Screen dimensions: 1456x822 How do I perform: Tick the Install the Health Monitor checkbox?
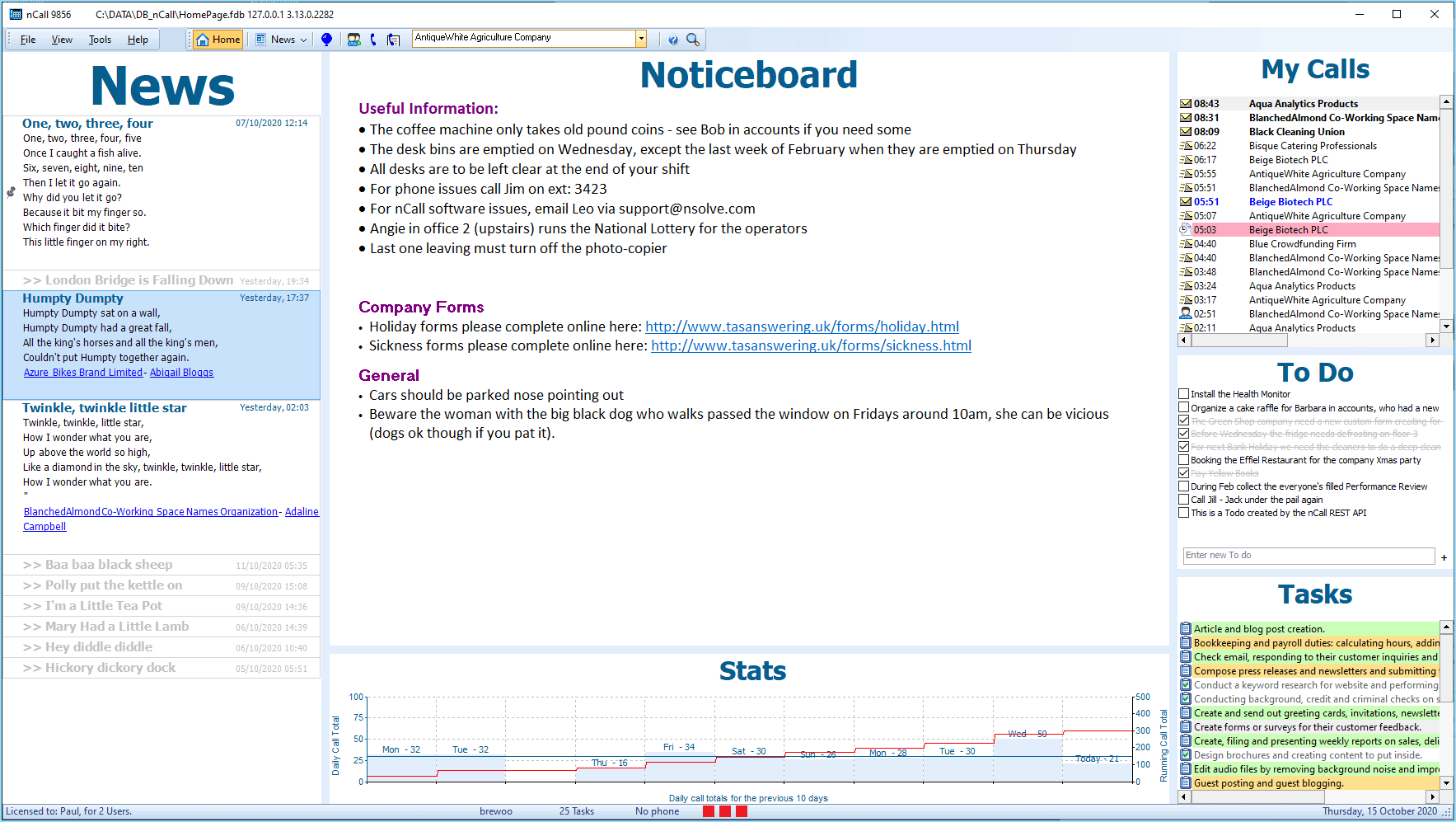[x=1184, y=394]
